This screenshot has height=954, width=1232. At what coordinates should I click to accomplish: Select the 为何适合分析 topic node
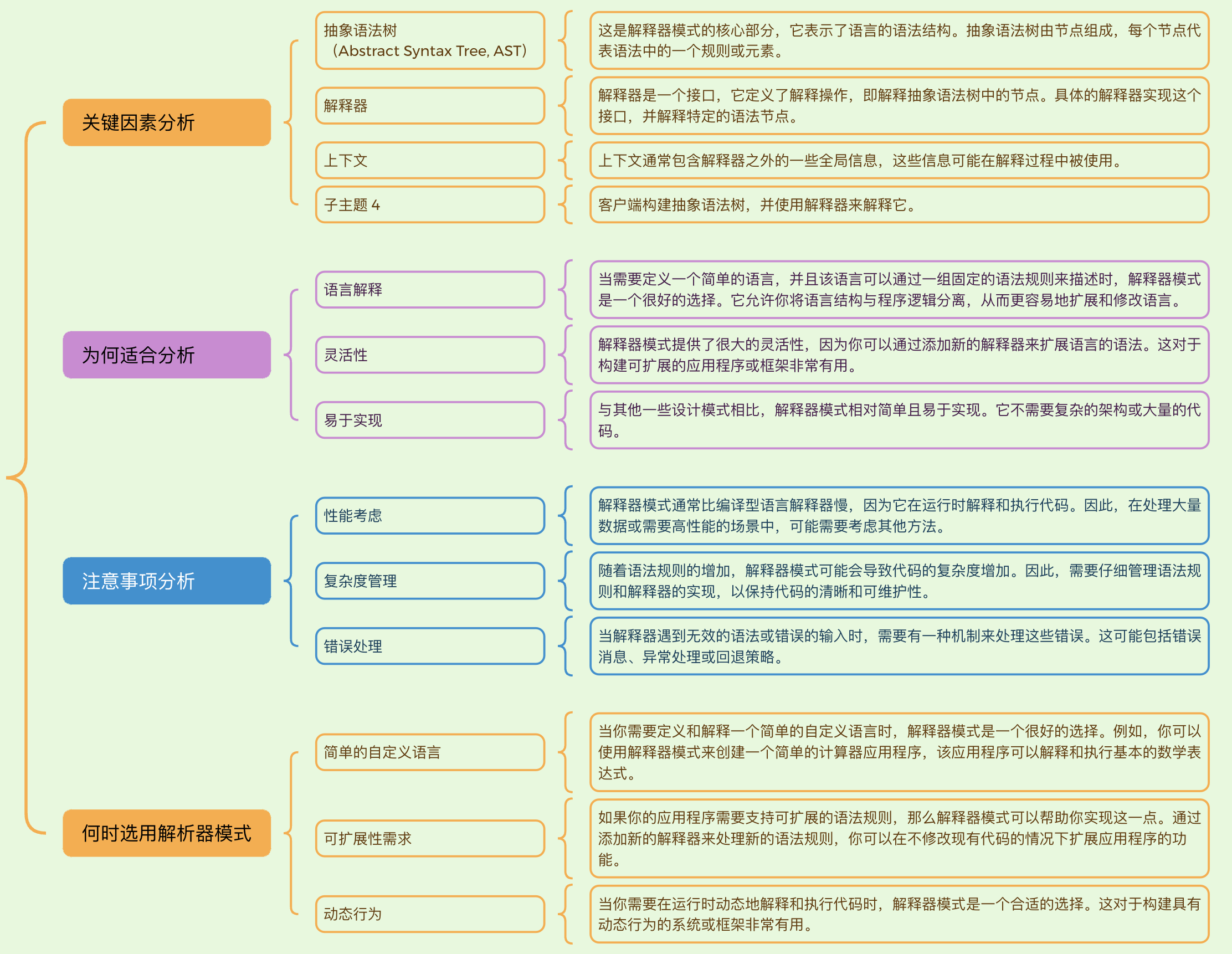point(166,355)
